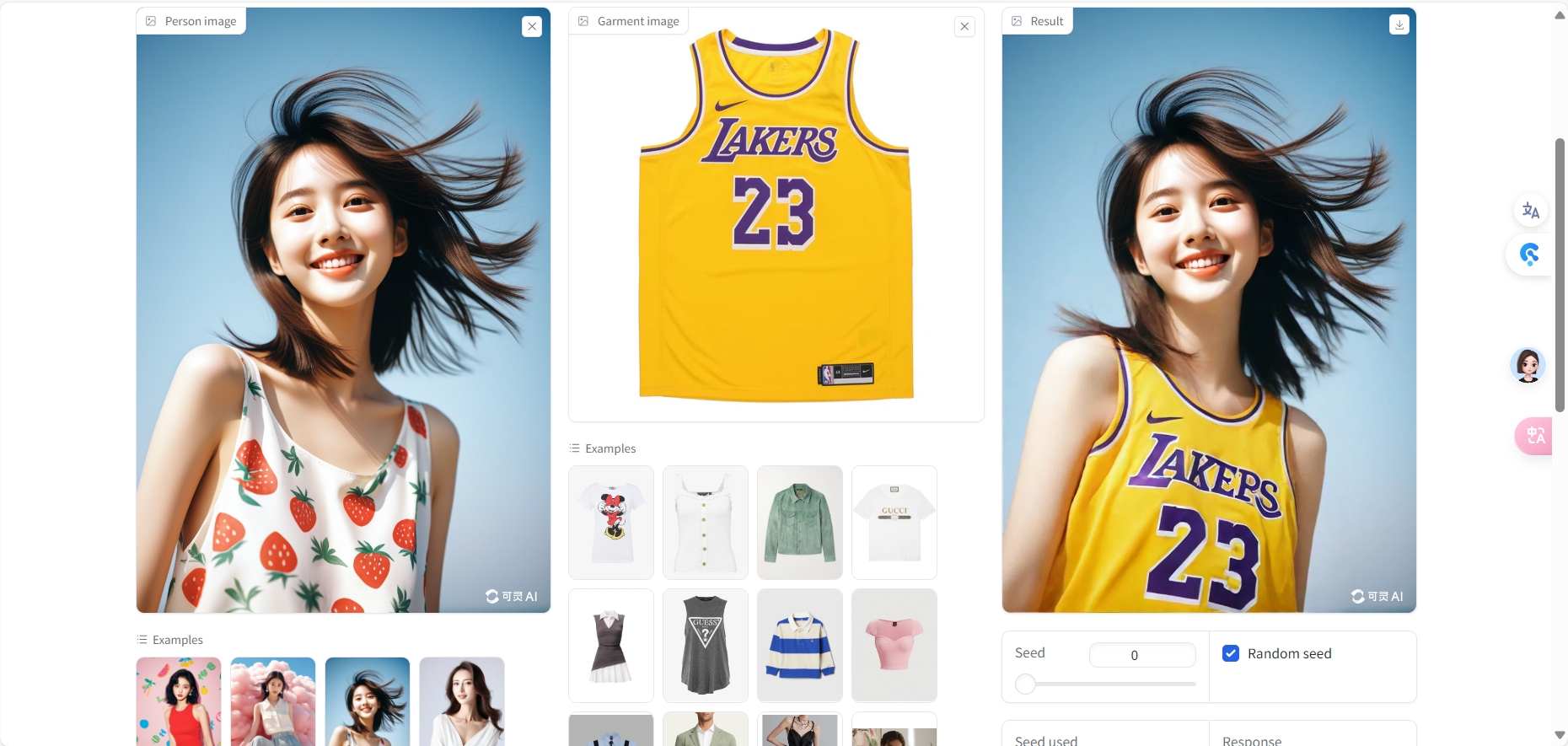The width and height of the screenshot is (1568, 746).
Task: Choose the gray Guess tank top example
Action: (706, 646)
